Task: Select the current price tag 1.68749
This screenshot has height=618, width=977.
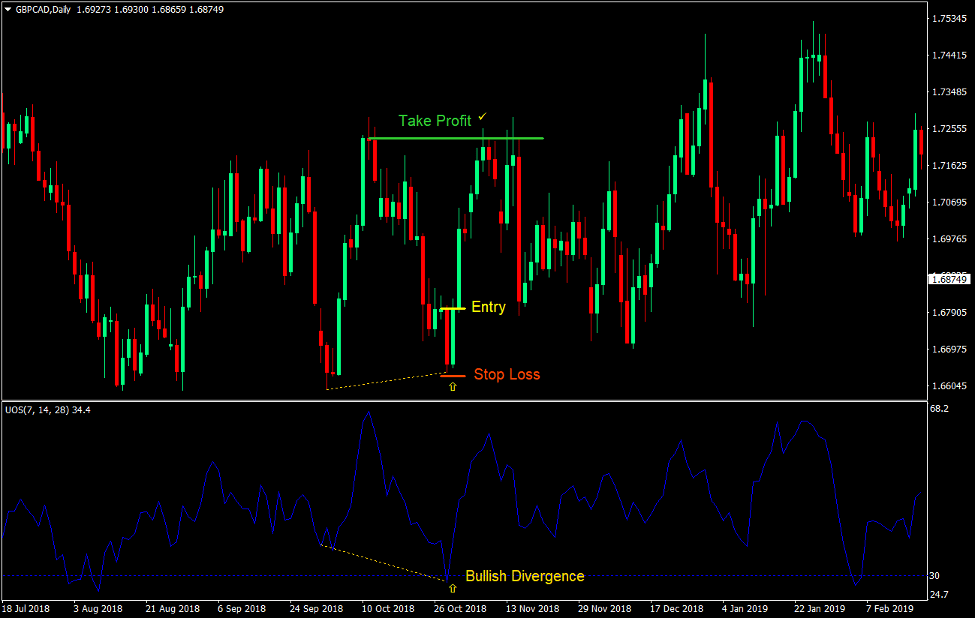Action: [x=948, y=279]
